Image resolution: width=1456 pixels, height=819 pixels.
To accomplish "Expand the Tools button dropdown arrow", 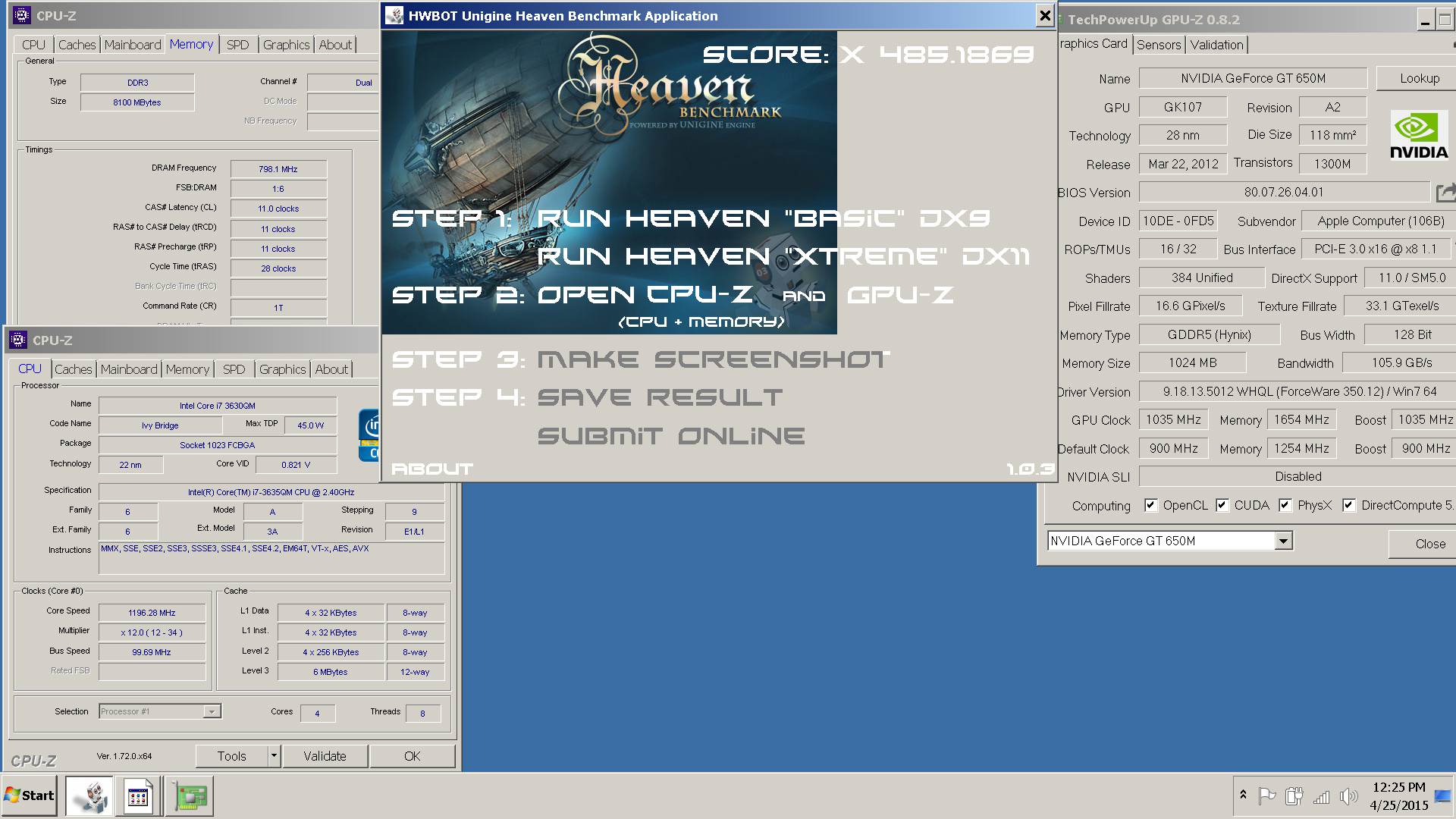I will (x=274, y=756).
